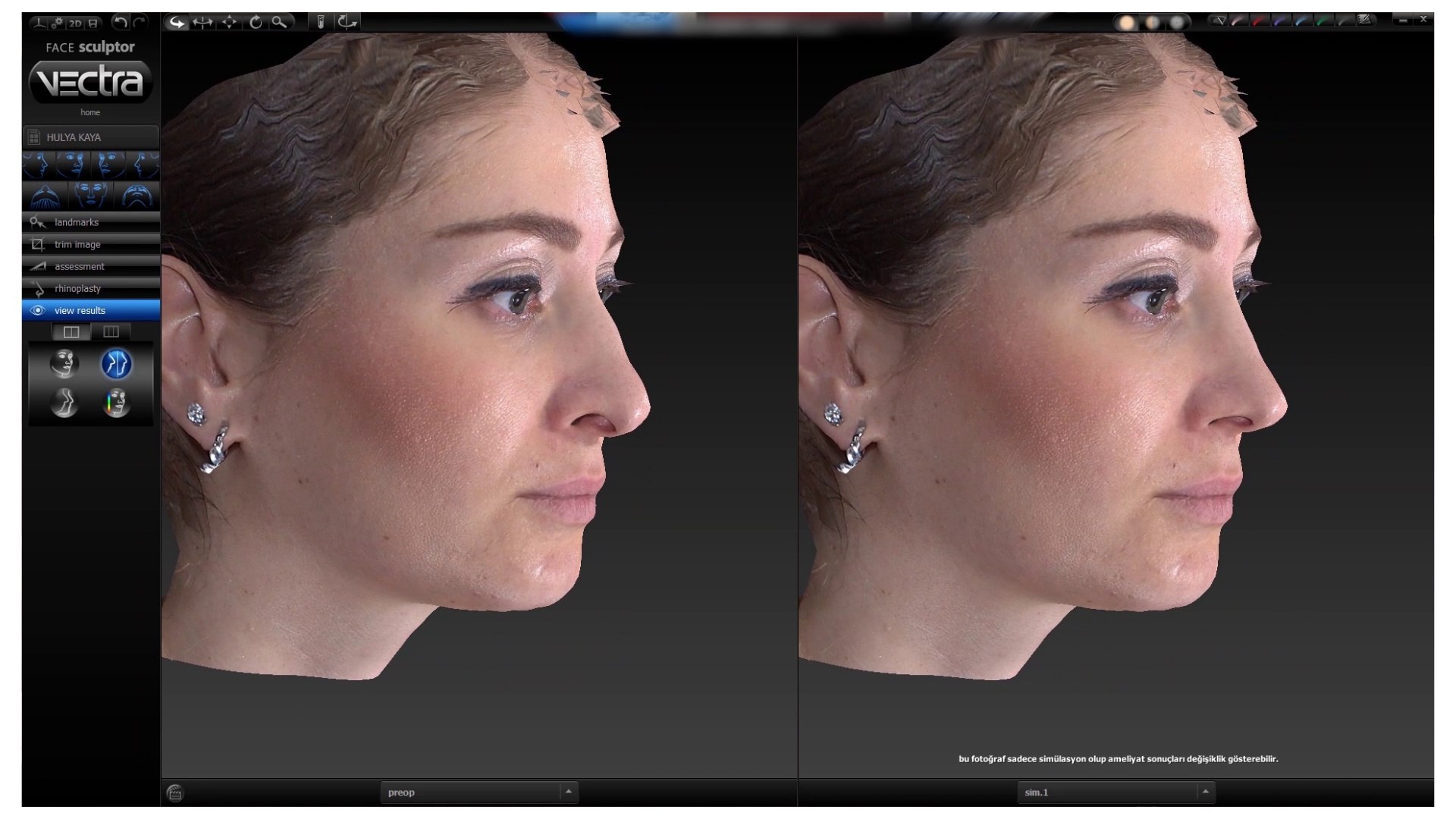Image resolution: width=1456 pixels, height=819 pixels.
Task: Select the profile contour overlay view
Action: pyautogui.click(x=64, y=403)
